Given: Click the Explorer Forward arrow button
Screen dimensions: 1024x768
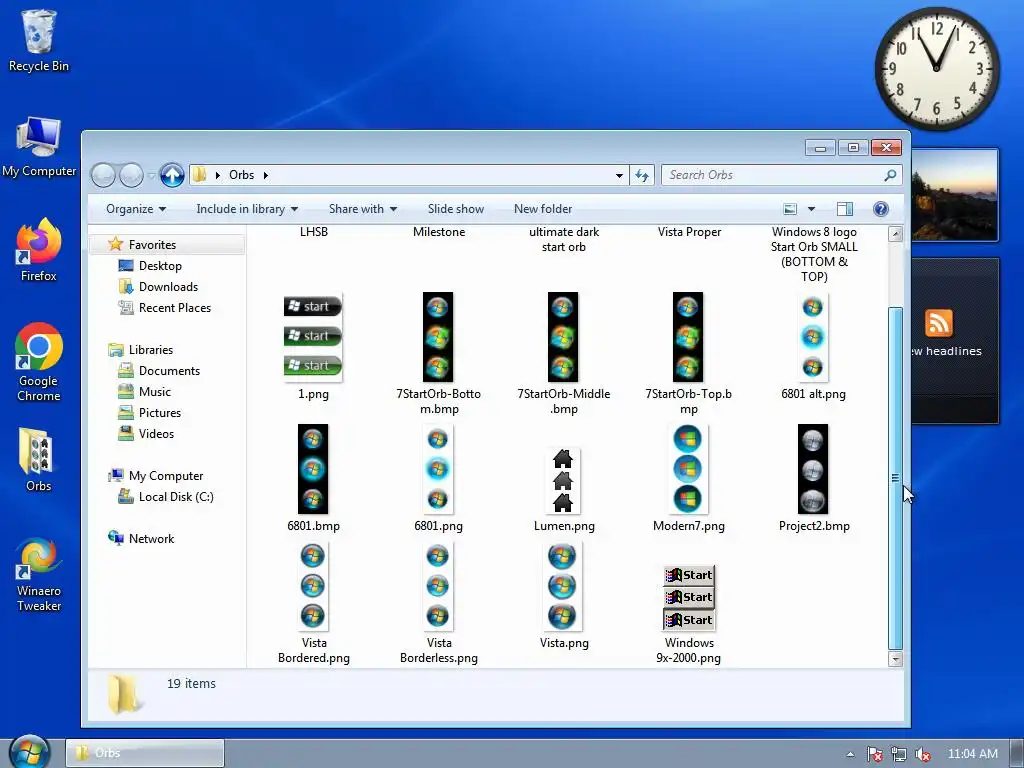Looking at the screenshot, I should pos(131,175).
